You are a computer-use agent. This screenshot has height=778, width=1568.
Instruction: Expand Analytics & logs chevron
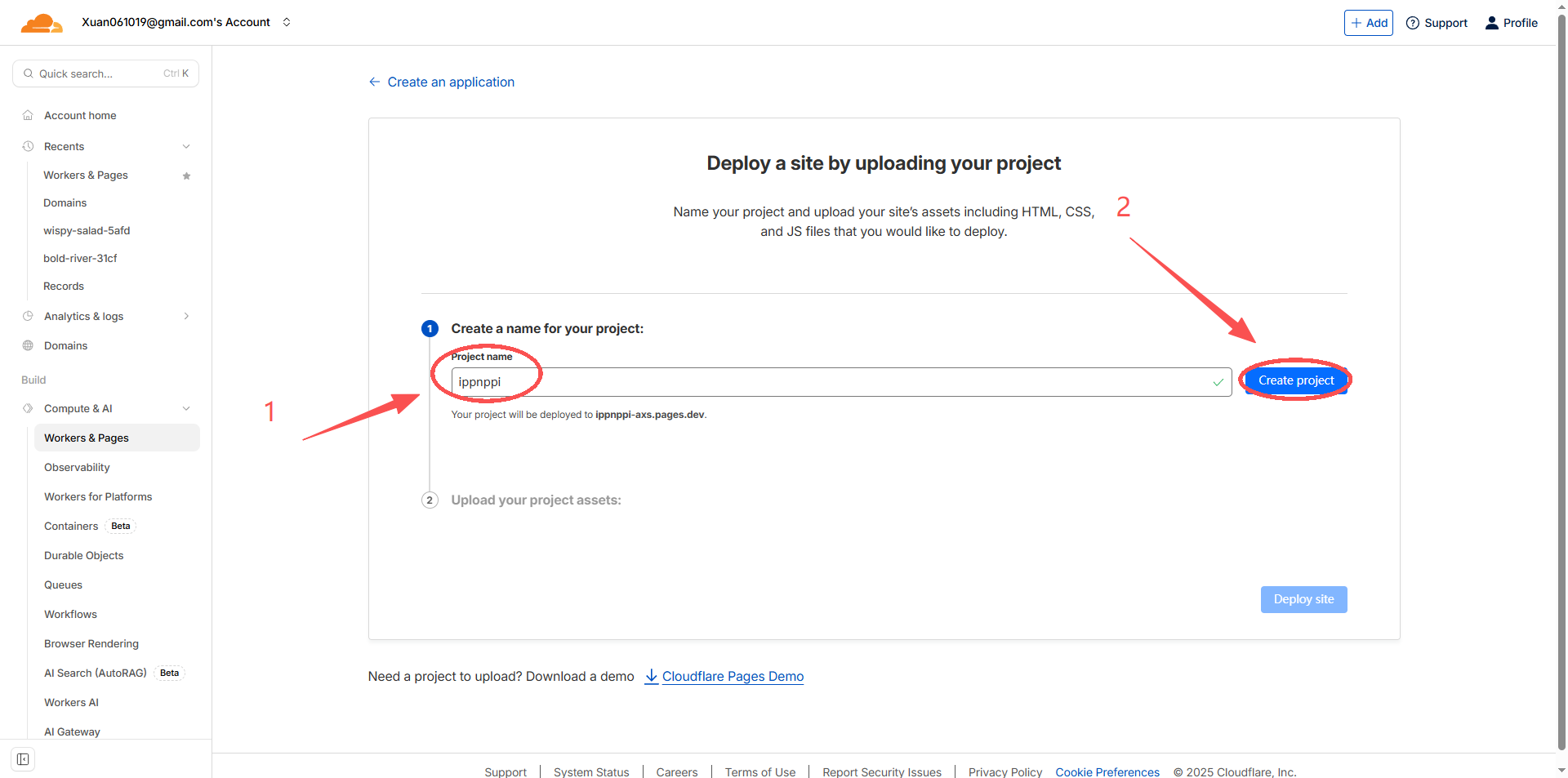tap(186, 316)
